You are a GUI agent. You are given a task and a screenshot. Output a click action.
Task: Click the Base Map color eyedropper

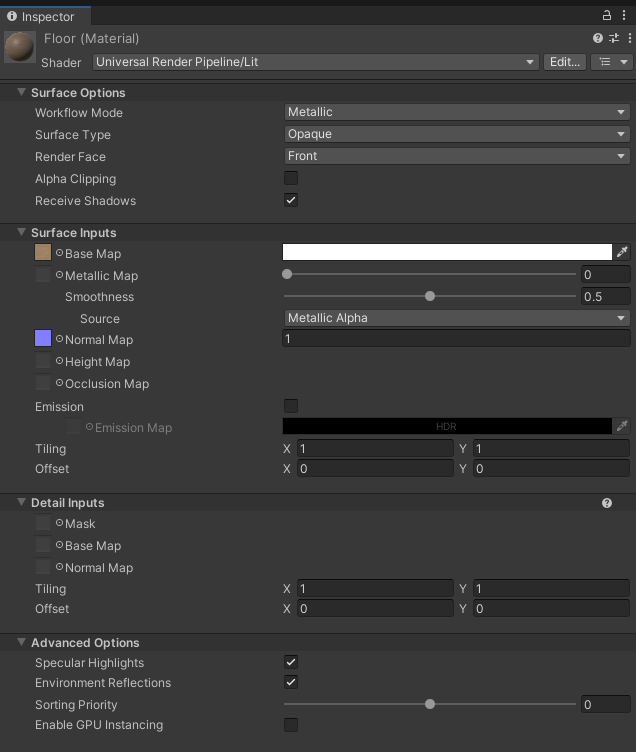pos(622,252)
